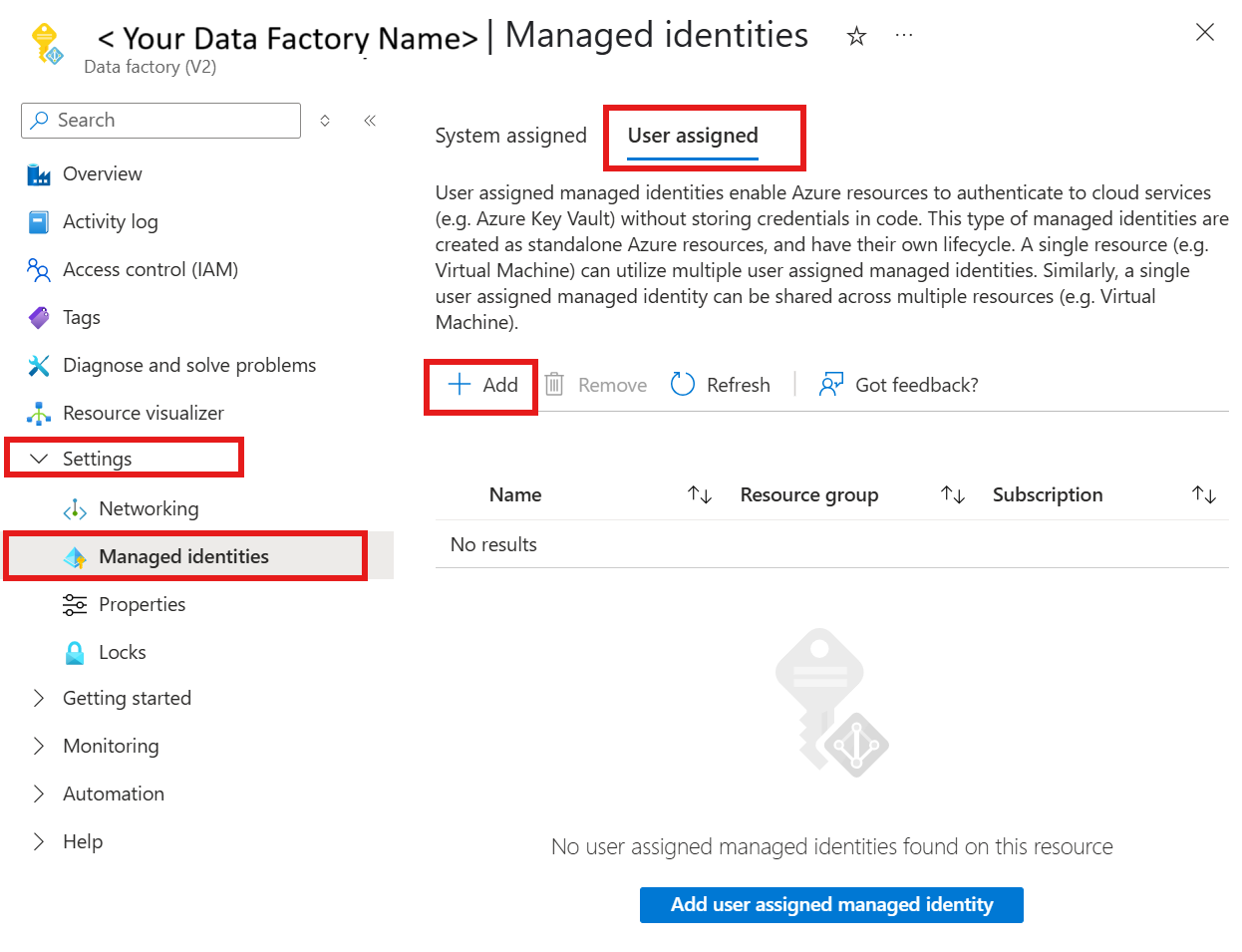Click the Refresh icon in toolbar
This screenshot has width=1242, height=952.
pos(683,385)
